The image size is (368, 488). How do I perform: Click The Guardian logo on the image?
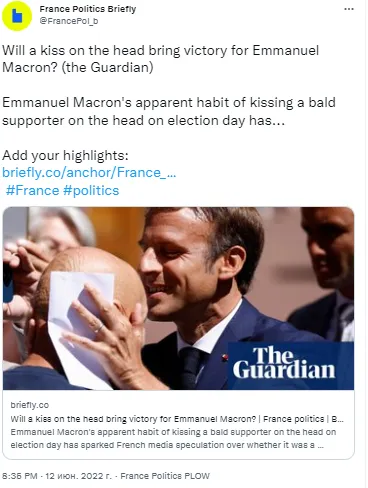coord(284,362)
